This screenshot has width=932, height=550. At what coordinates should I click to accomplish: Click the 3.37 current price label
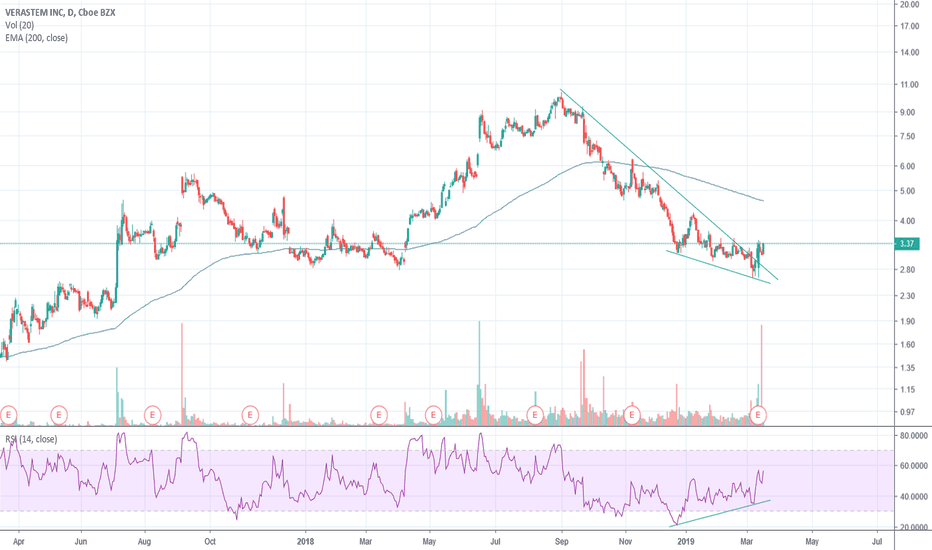point(906,244)
